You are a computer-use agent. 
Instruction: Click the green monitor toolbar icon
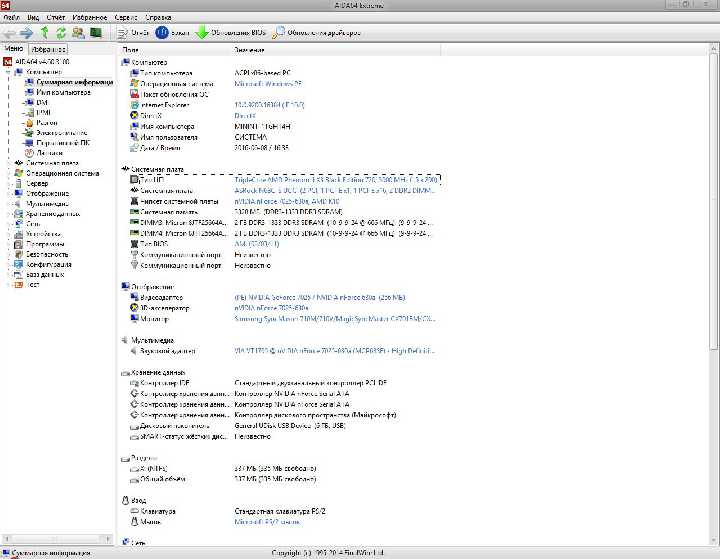pos(96,33)
